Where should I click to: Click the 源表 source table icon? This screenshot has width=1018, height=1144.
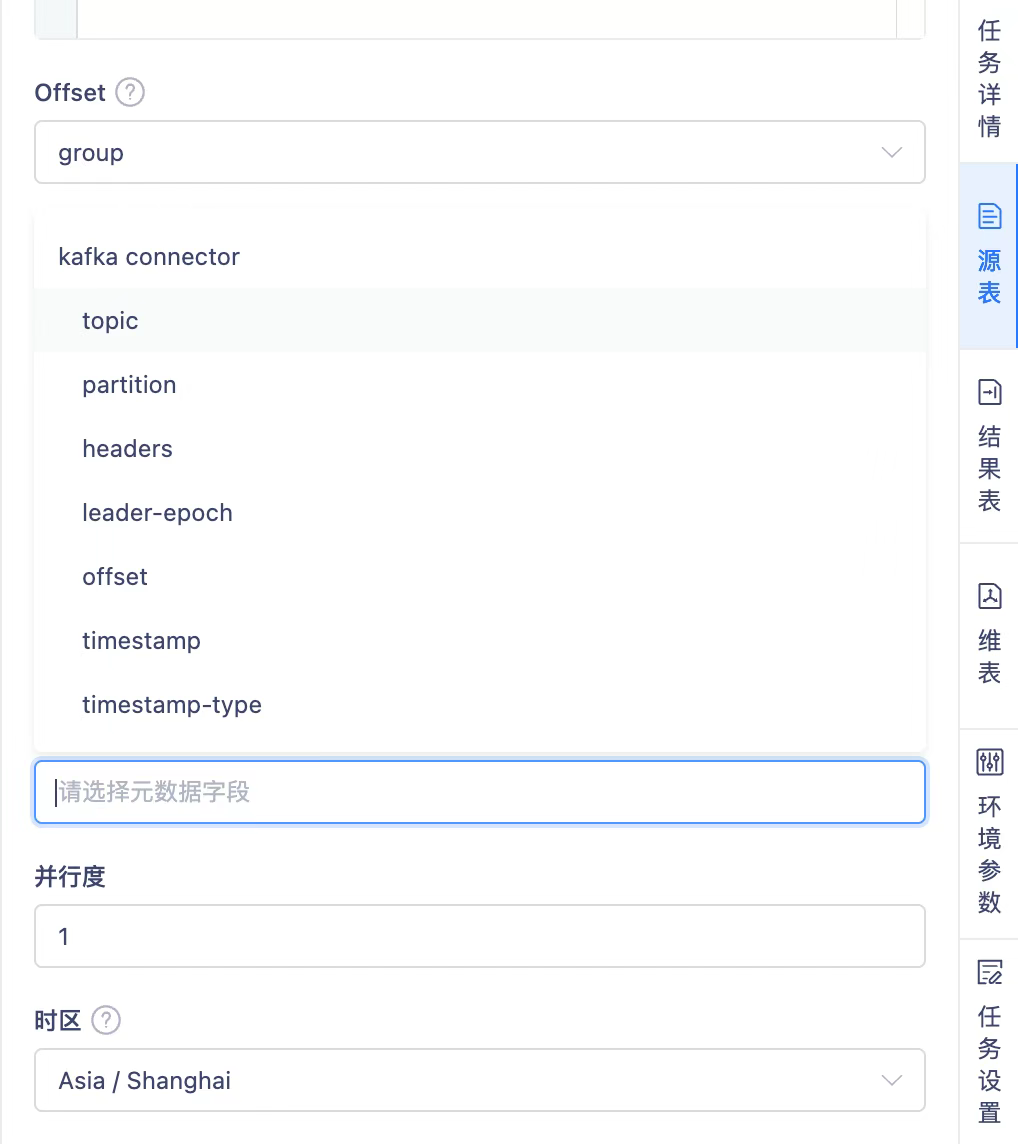pyautogui.click(x=989, y=215)
